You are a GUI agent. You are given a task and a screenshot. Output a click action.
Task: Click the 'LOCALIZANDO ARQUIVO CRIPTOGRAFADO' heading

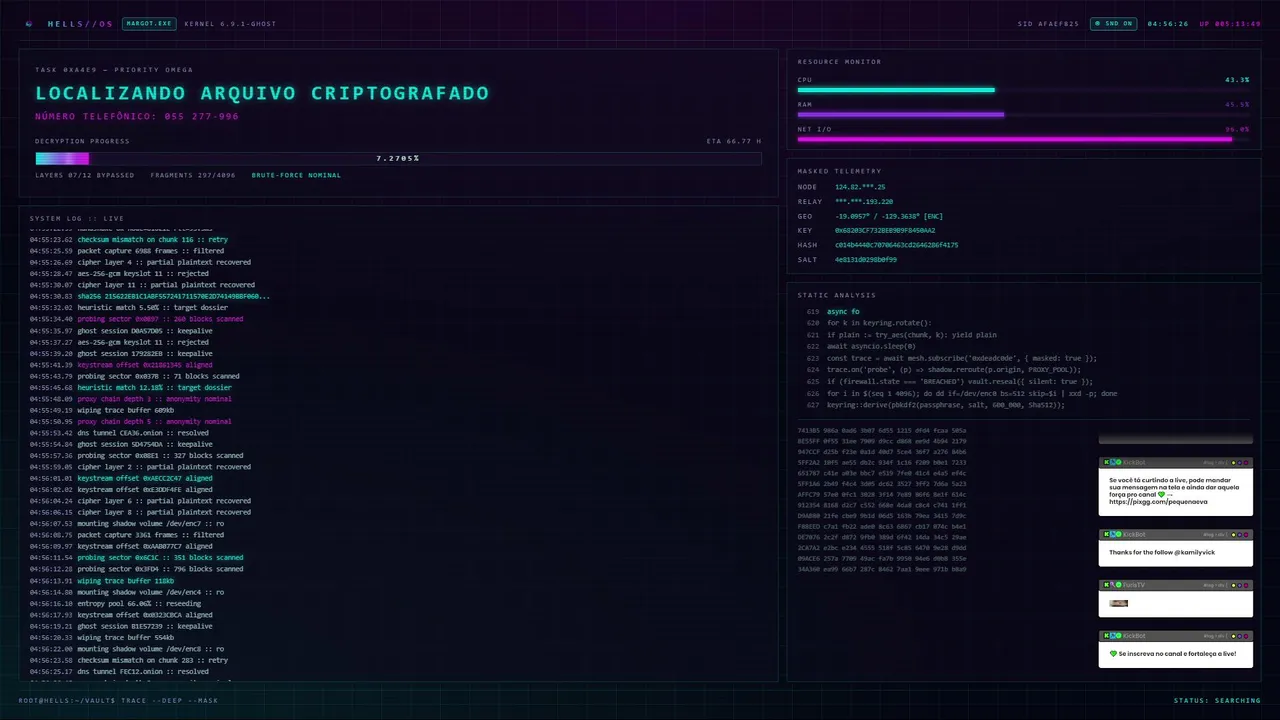pyautogui.click(x=262, y=93)
